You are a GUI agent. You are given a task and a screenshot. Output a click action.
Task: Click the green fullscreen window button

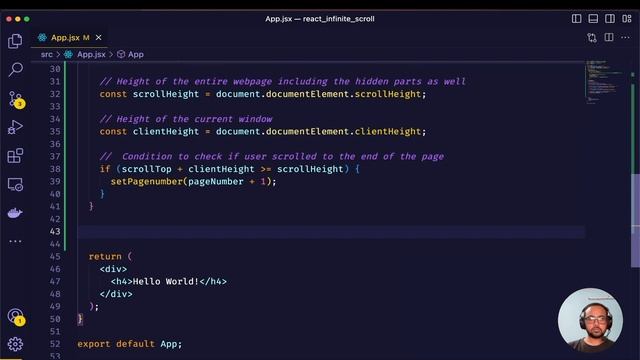(x=27, y=19)
